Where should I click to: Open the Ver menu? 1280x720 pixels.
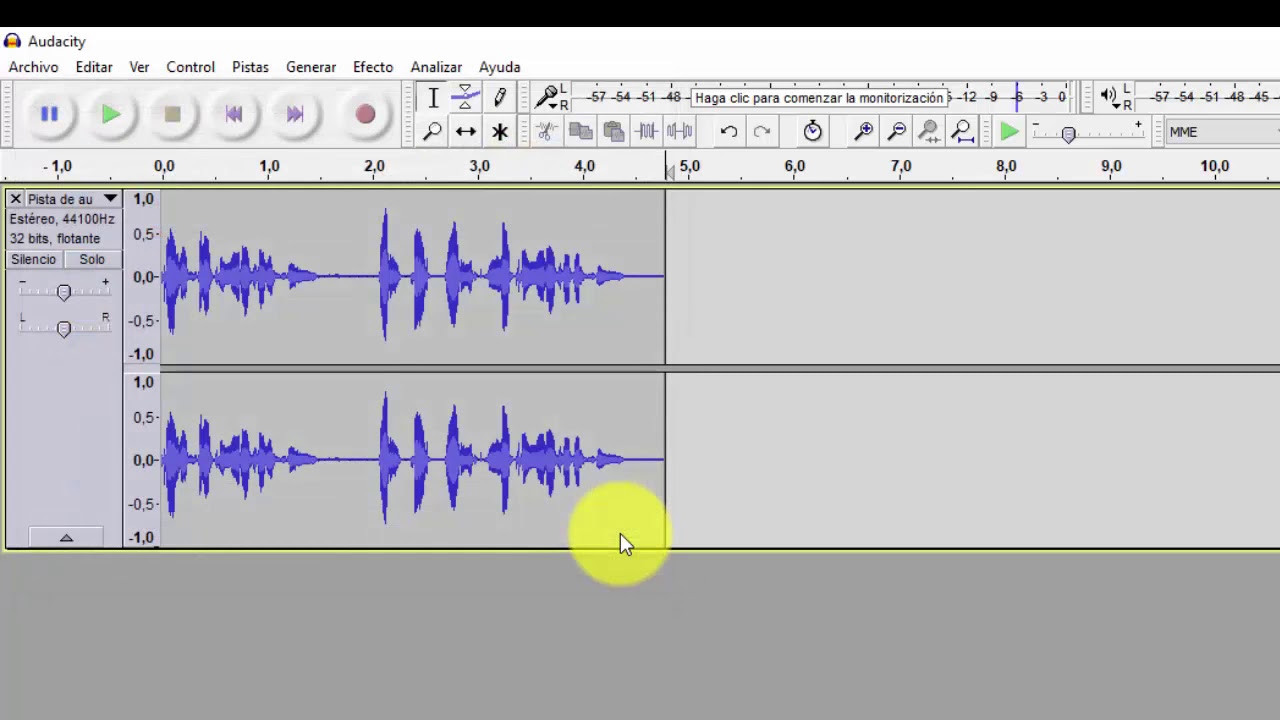(x=139, y=67)
